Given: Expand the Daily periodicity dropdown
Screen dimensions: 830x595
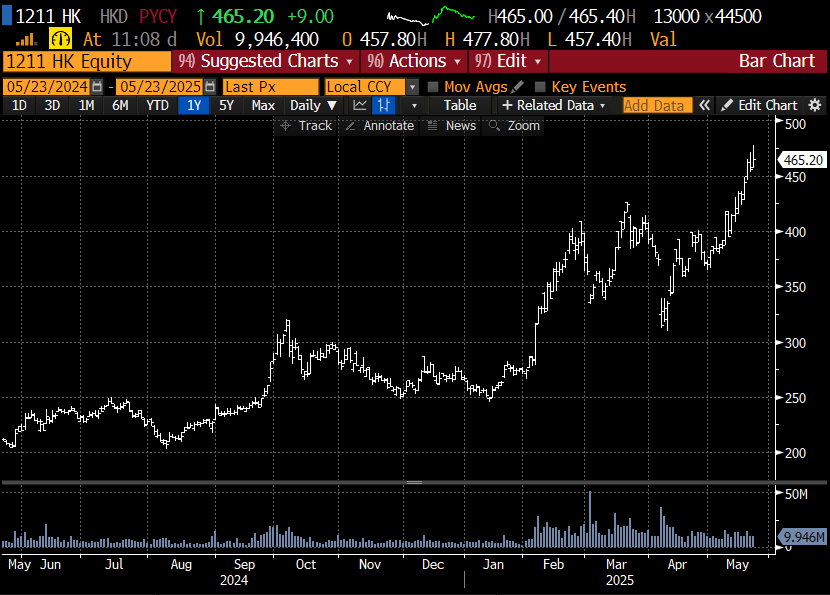Looking at the screenshot, I should [x=313, y=105].
